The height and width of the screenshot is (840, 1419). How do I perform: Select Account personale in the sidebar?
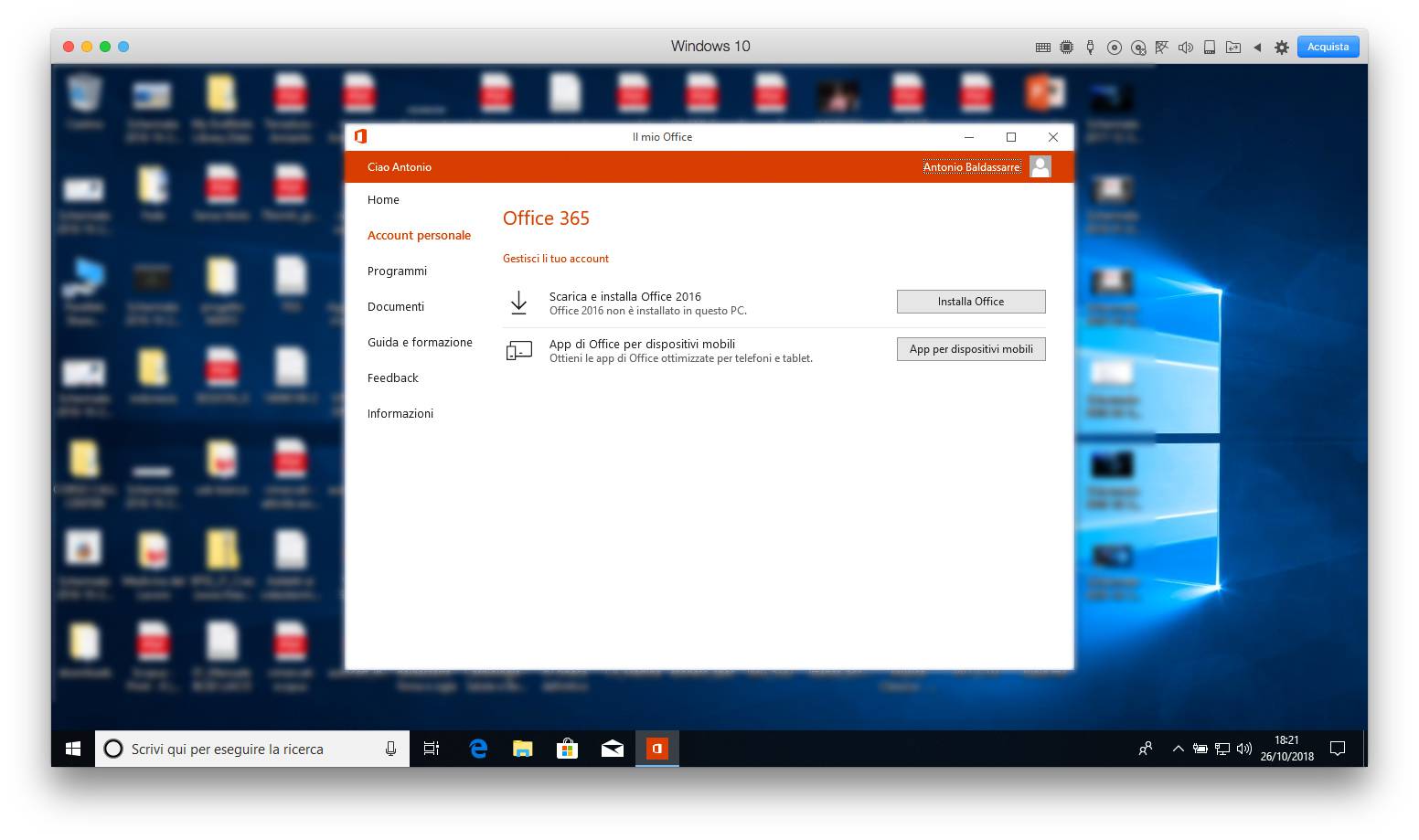point(419,236)
